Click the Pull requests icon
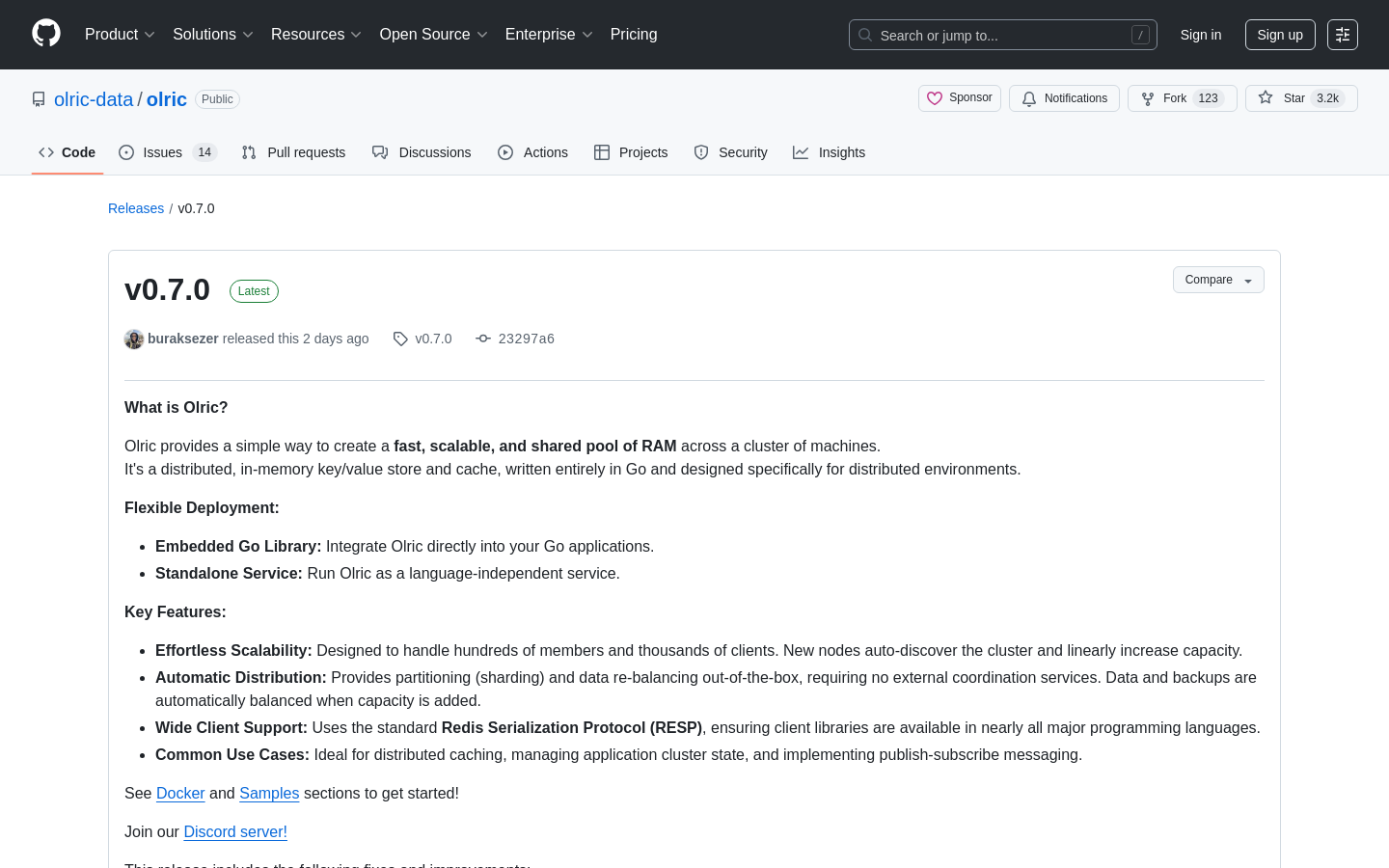The height and width of the screenshot is (868, 1389). pyautogui.click(x=249, y=152)
